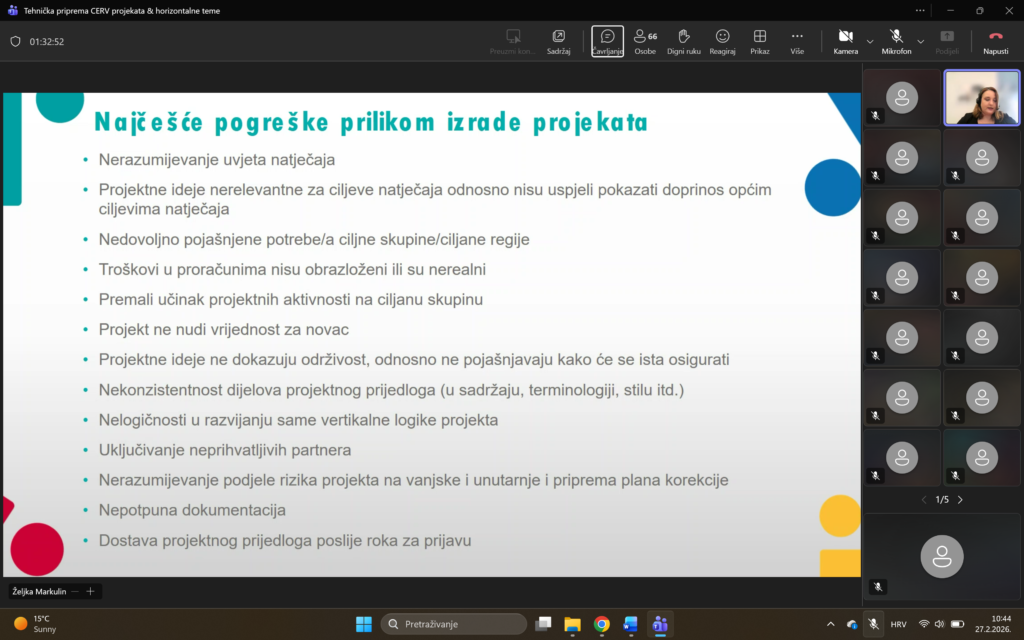The width and height of the screenshot is (1024, 640).
Task: Click the shield security icon near timer
Action: [15, 42]
